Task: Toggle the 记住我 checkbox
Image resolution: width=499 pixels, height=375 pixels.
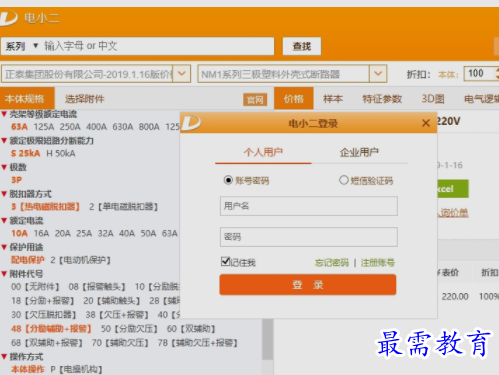Action: pyautogui.click(x=226, y=262)
